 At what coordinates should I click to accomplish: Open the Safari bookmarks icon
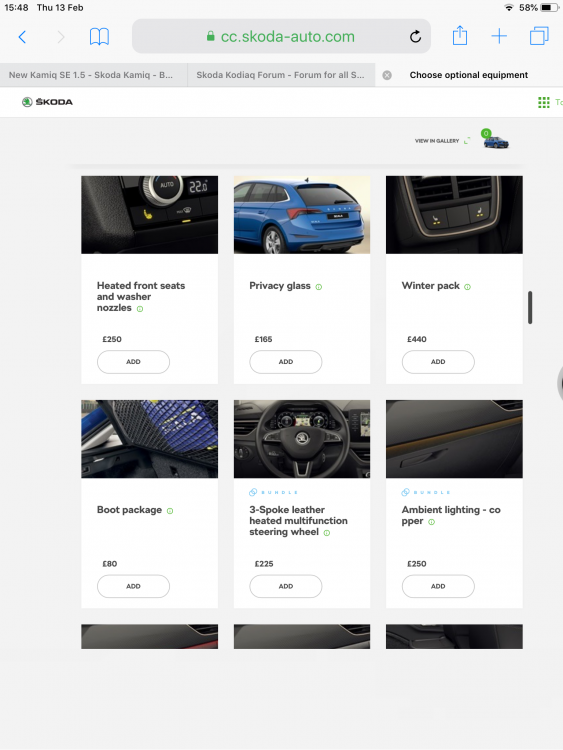click(99, 37)
